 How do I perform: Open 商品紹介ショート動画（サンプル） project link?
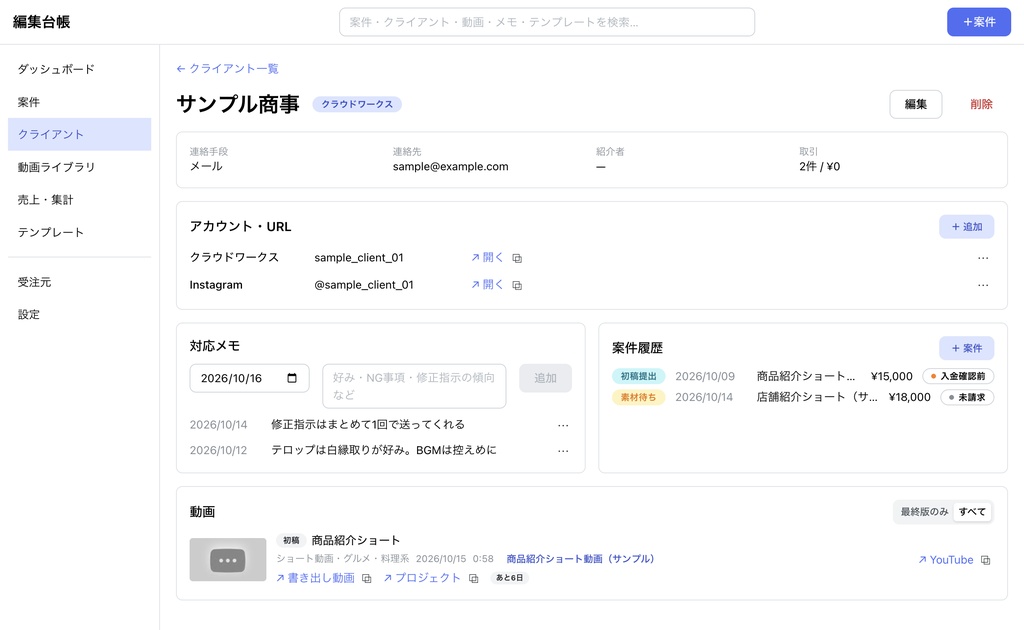pos(581,559)
